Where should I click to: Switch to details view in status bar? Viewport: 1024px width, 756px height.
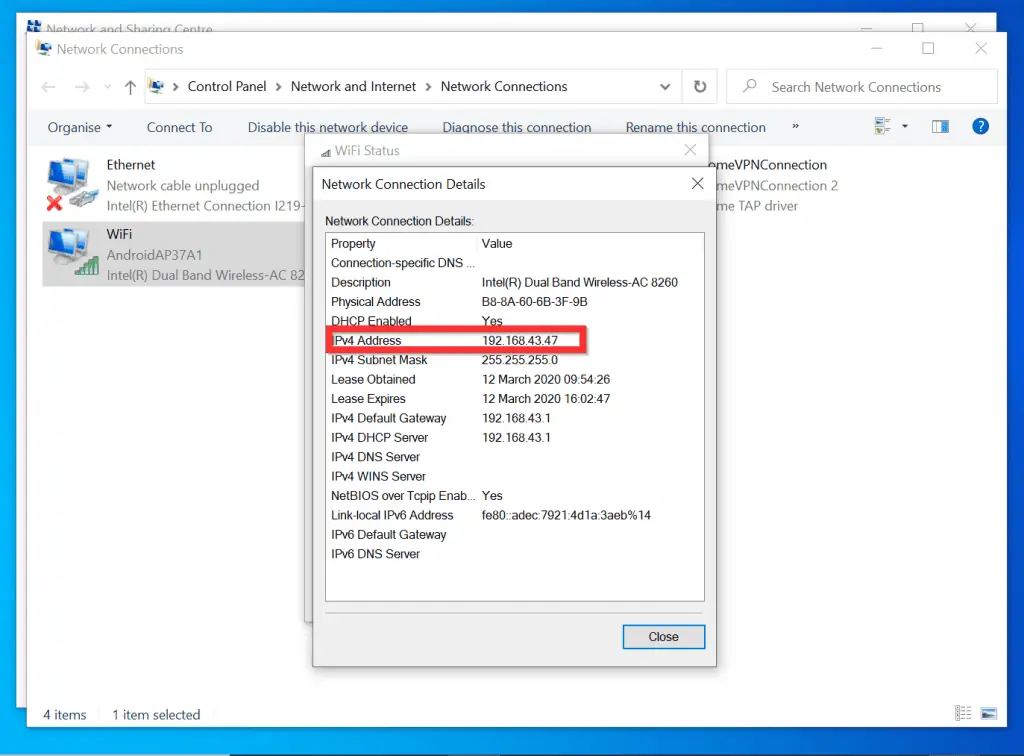click(962, 714)
